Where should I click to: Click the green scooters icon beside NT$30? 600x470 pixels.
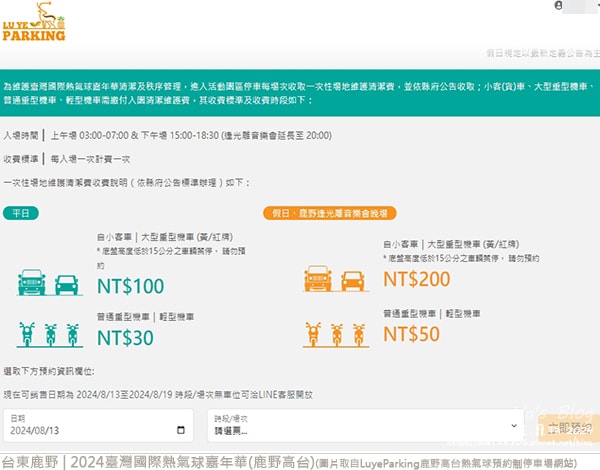(x=50, y=335)
